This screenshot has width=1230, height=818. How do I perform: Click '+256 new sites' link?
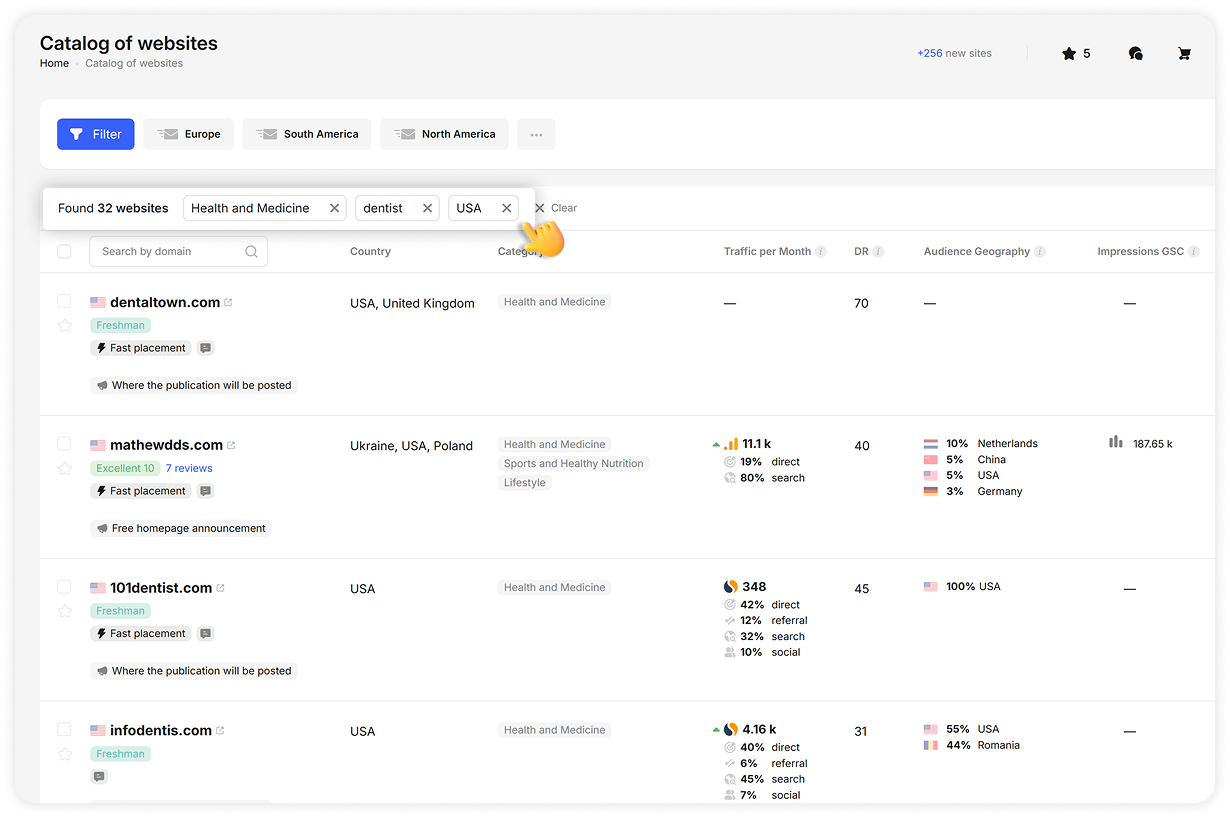[954, 53]
